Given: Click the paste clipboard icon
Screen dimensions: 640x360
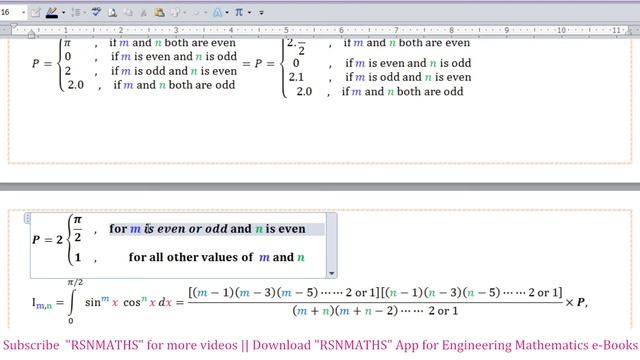Looking at the screenshot, I should (159, 12).
